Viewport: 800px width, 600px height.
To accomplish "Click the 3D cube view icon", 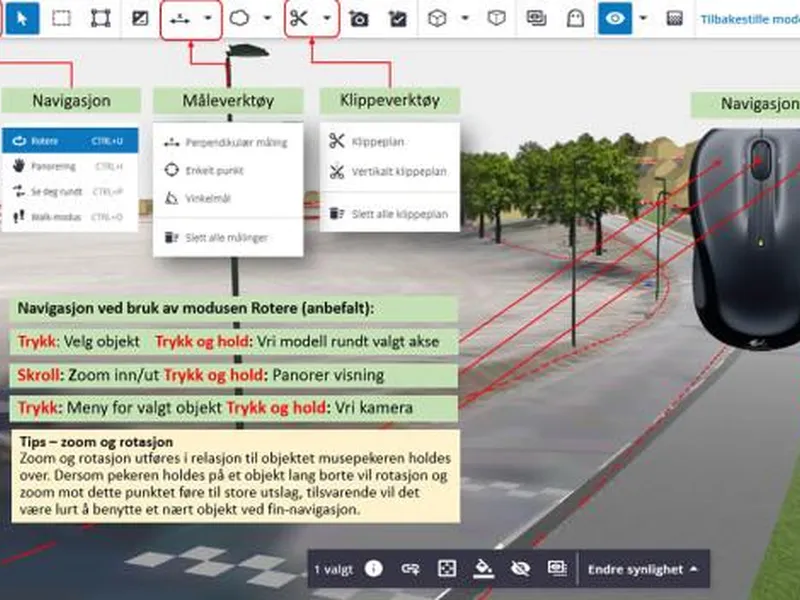I will coord(437,18).
